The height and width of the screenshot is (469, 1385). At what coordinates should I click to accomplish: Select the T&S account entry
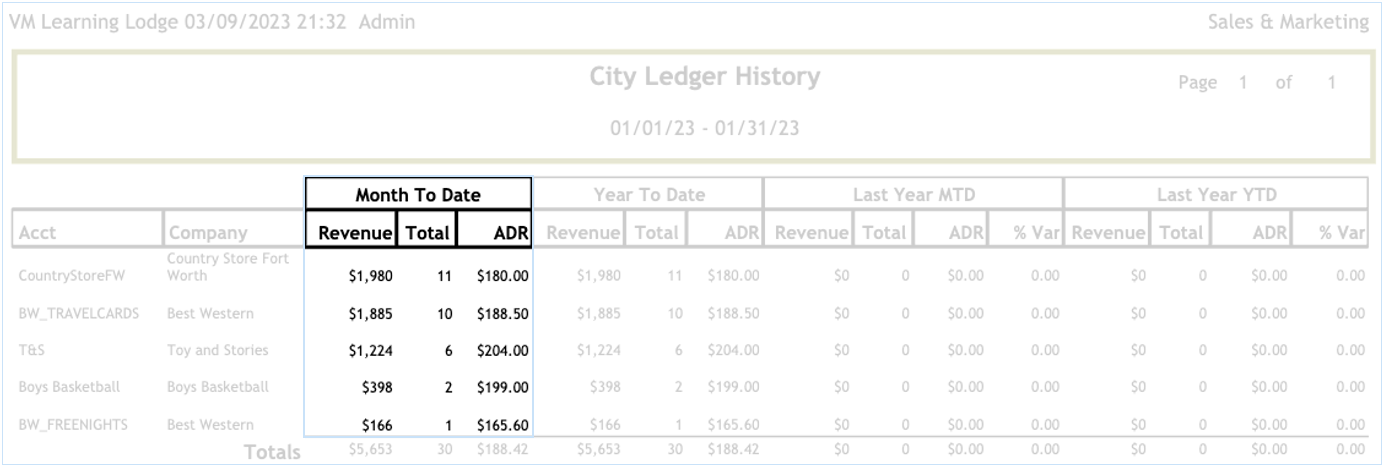32,350
